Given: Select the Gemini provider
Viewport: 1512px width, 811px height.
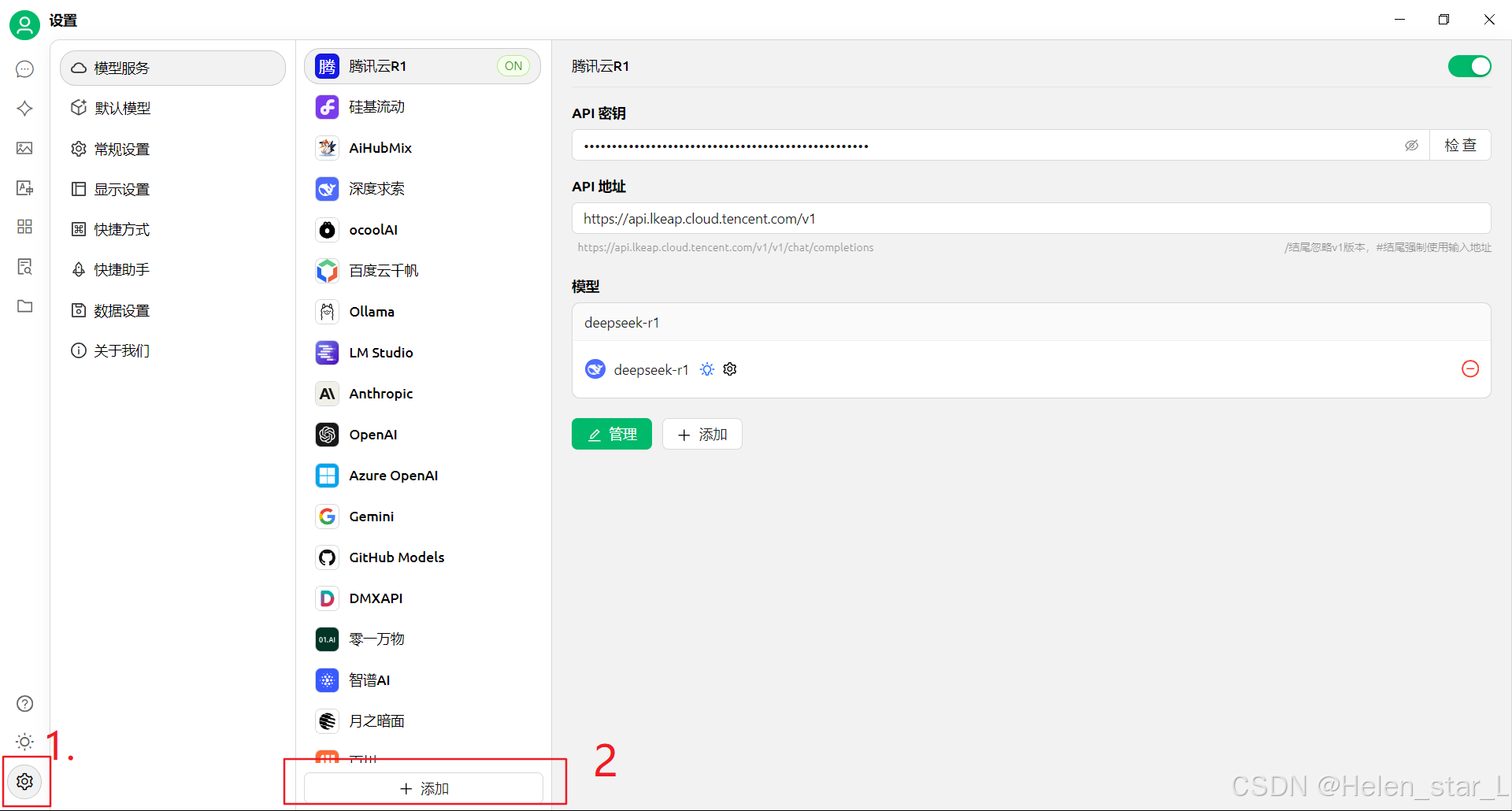Looking at the screenshot, I should point(422,517).
